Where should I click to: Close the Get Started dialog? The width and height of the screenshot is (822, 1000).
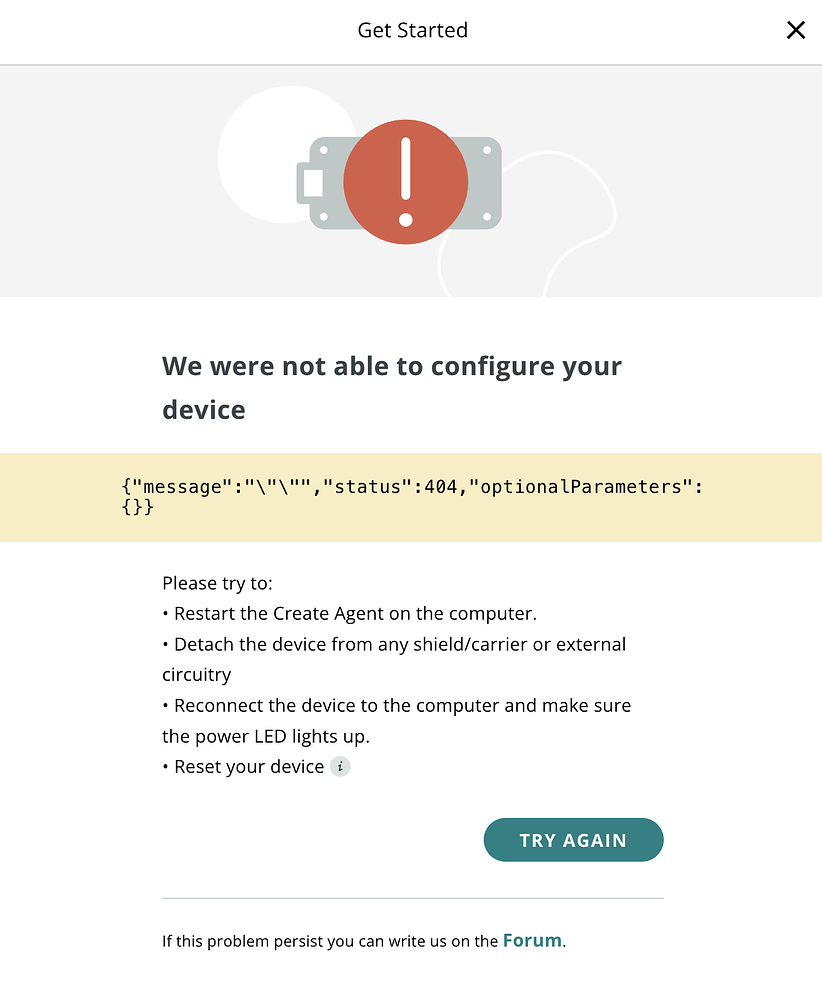click(795, 30)
